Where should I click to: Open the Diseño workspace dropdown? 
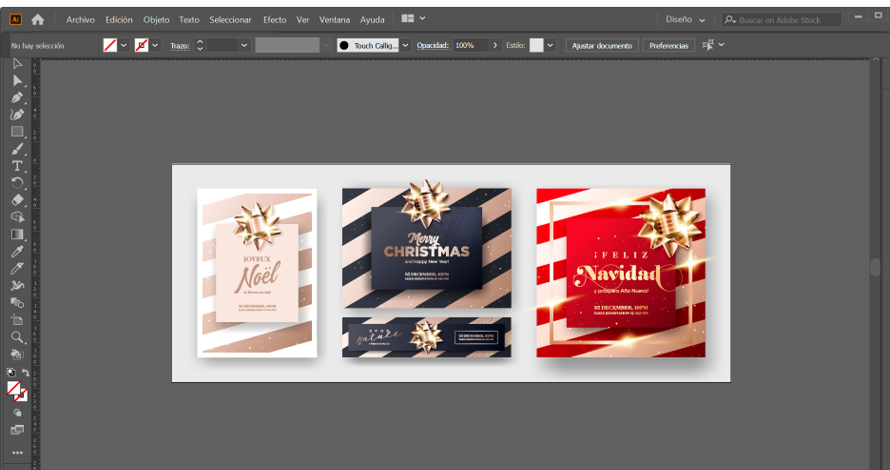coord(685,19)
